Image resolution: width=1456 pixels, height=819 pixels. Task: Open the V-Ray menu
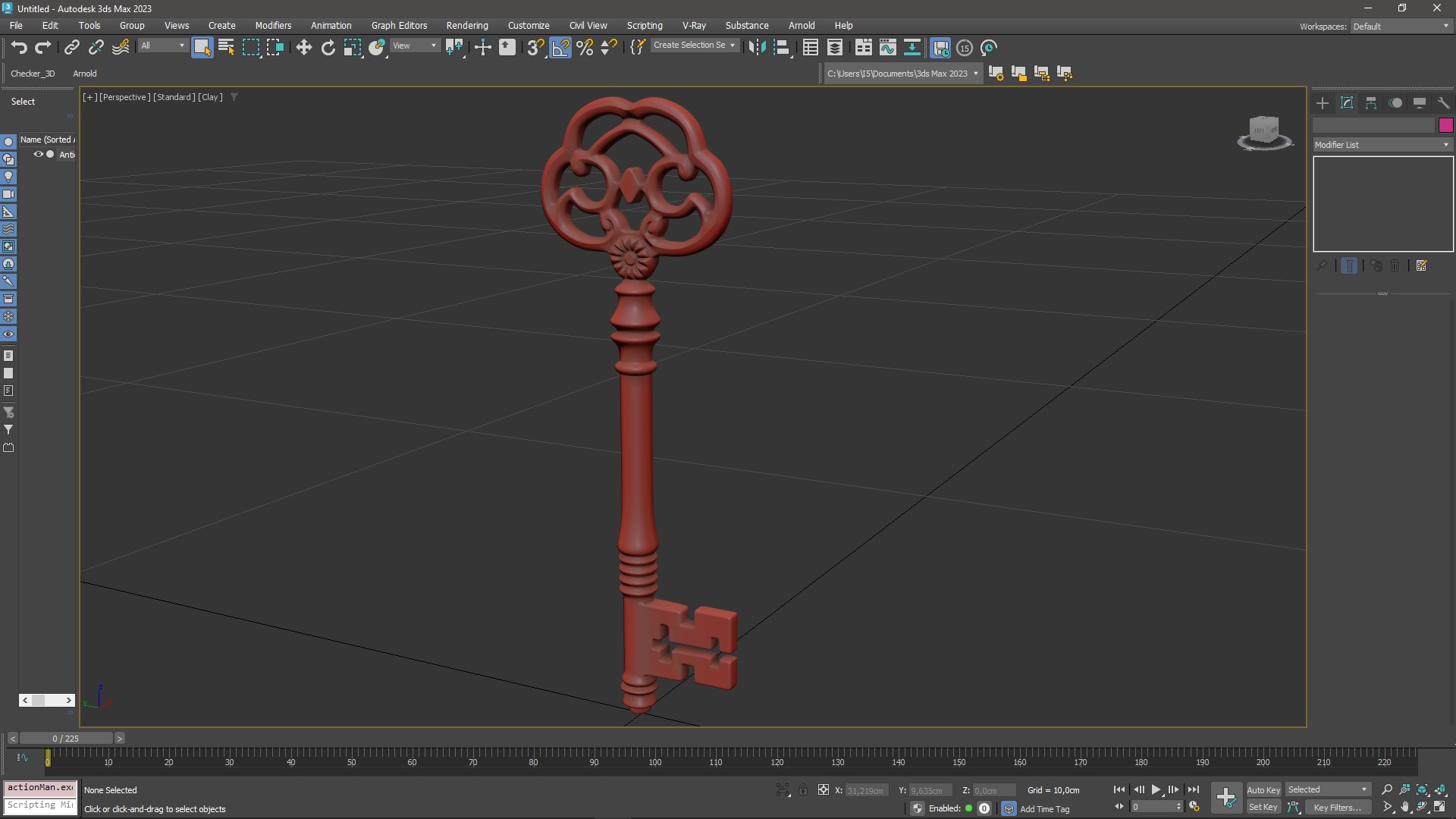point(694,26)
